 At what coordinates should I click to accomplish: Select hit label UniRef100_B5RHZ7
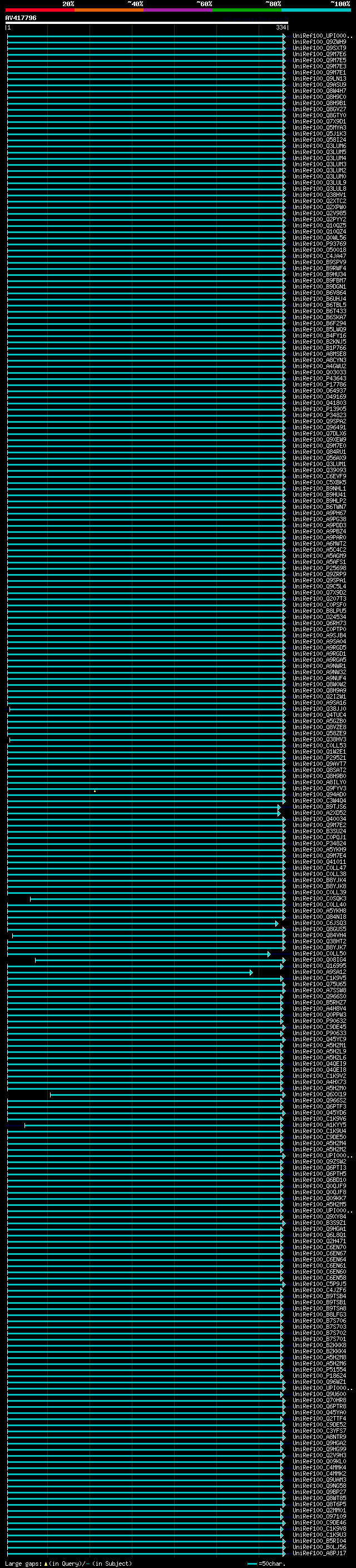coord(319,1002)
